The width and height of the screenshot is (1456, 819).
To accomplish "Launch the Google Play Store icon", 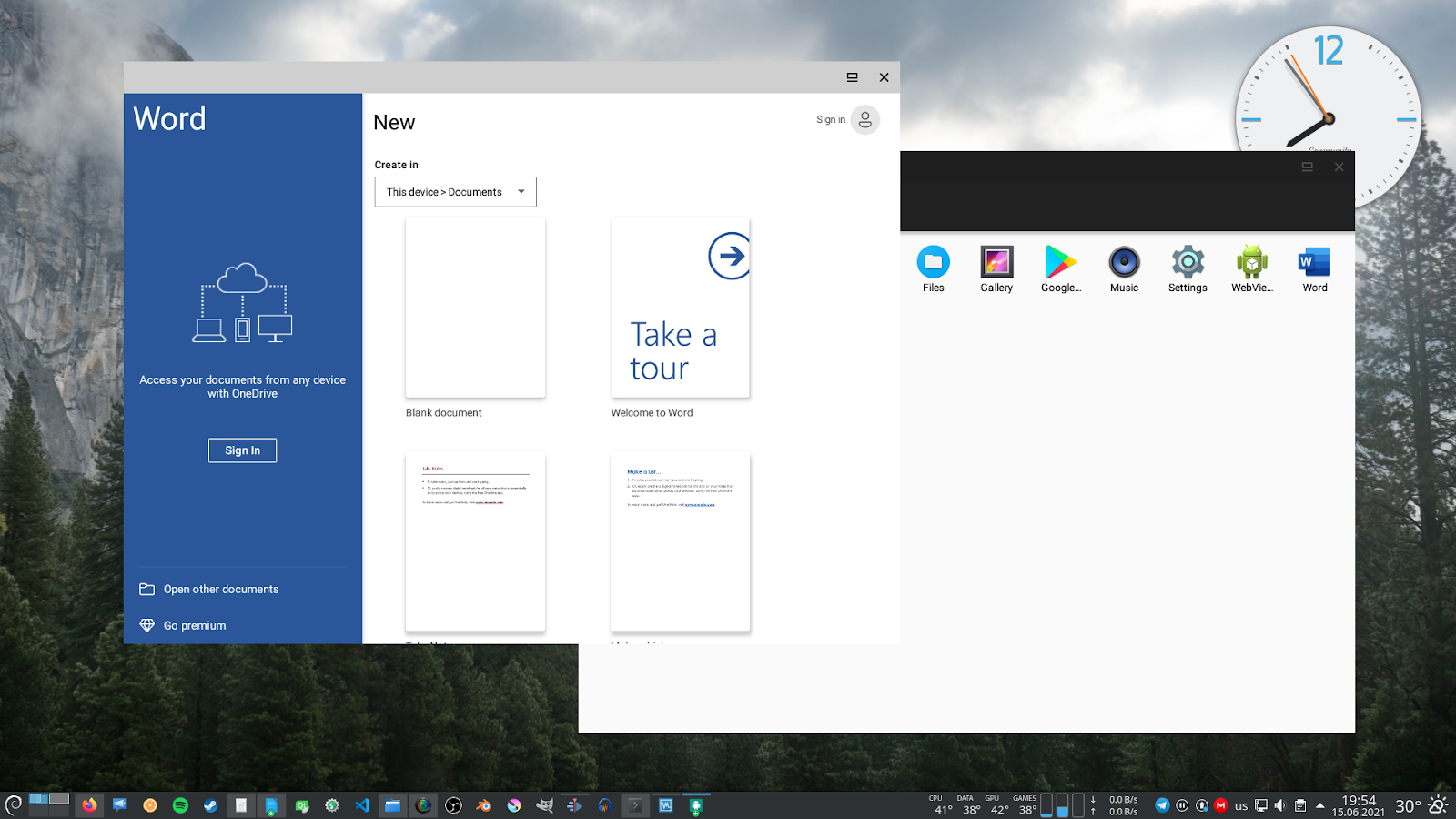I will coord(1060,262).
